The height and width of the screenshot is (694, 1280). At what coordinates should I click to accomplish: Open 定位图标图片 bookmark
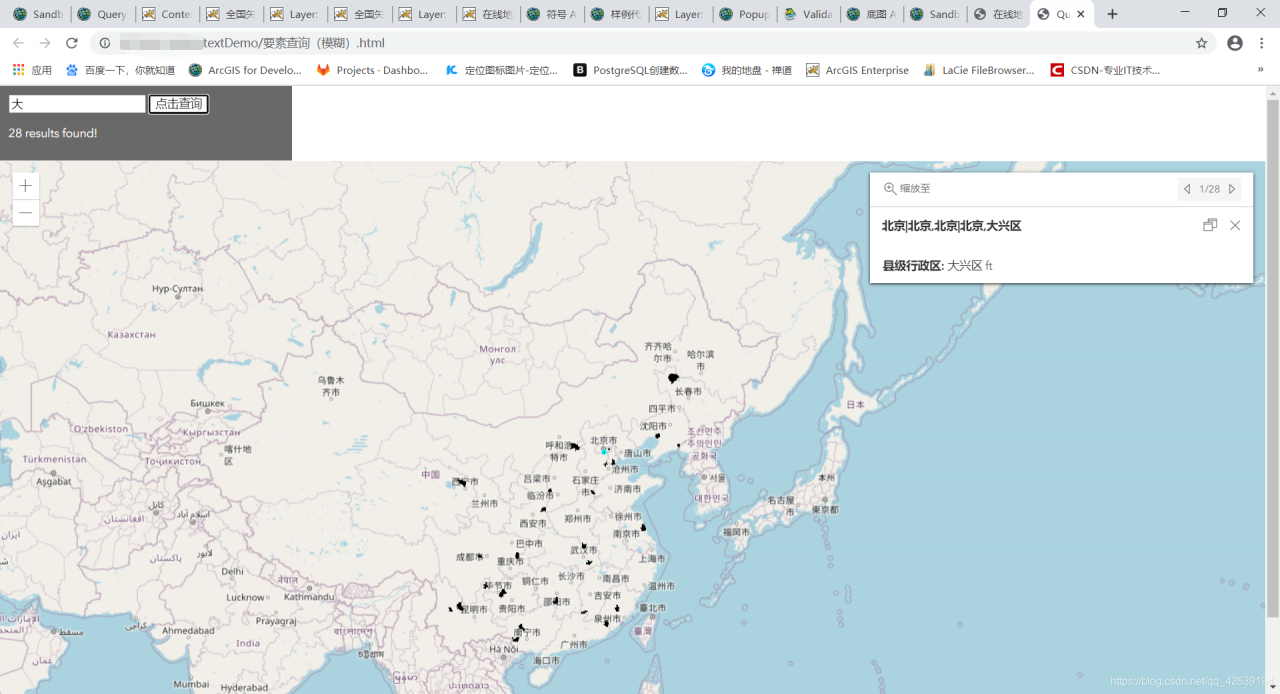501,70
